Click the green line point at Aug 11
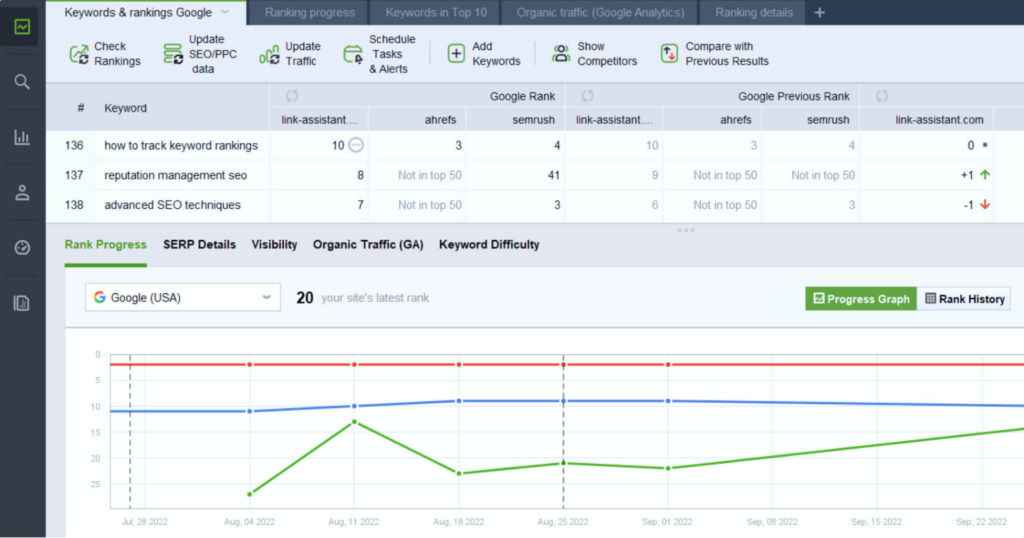The height and width of the screenshot is (538, 1024). 354,422
